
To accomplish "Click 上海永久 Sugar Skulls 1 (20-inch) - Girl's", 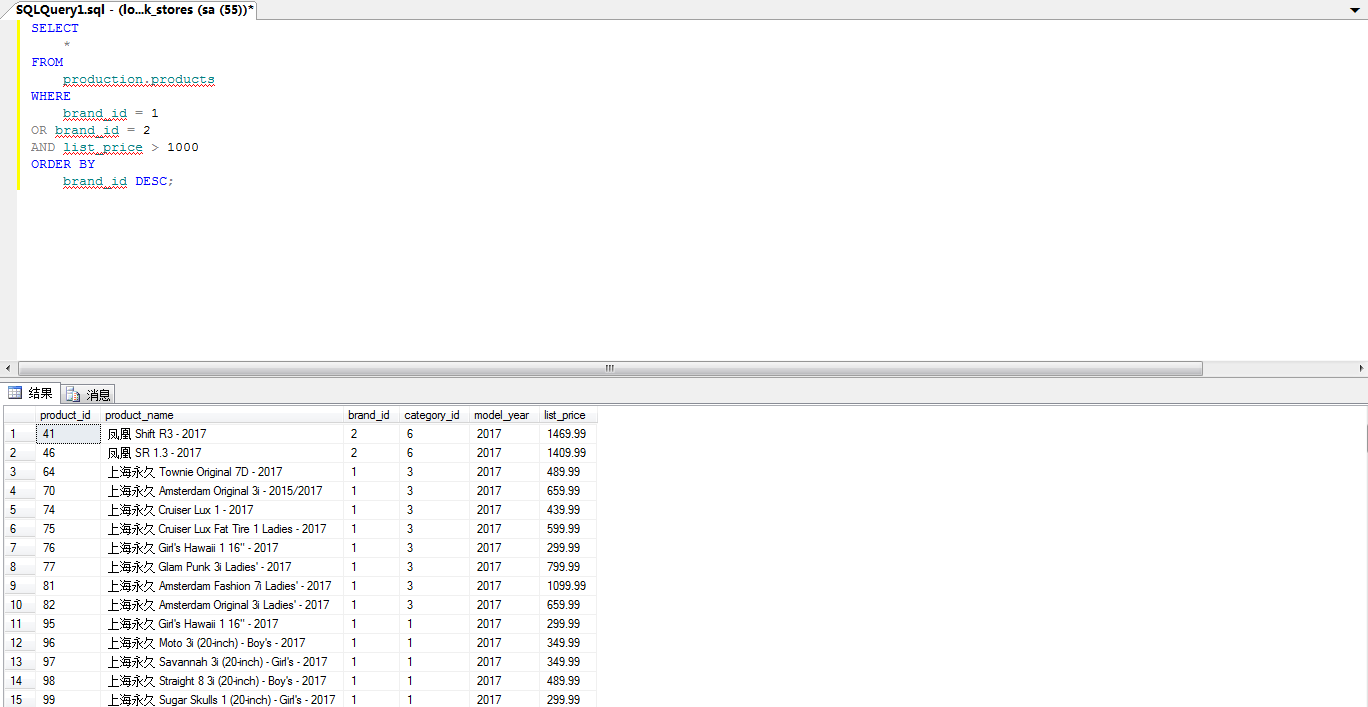I will click(221, 700).
